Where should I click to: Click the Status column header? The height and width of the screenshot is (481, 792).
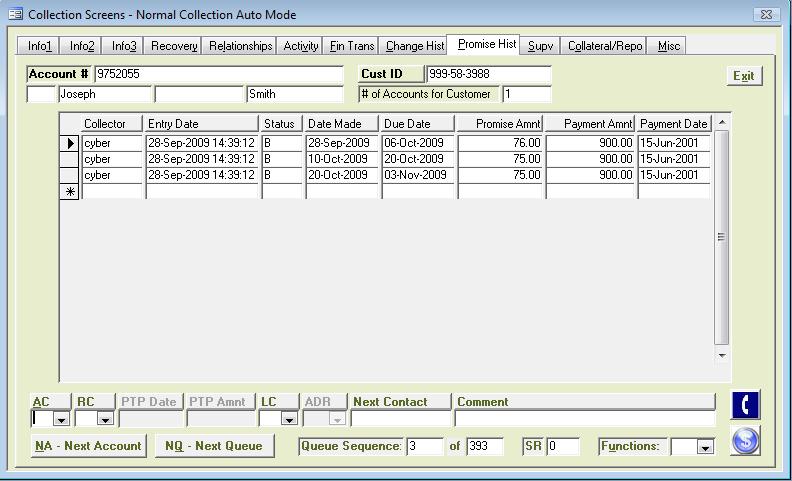coord(281,124)
